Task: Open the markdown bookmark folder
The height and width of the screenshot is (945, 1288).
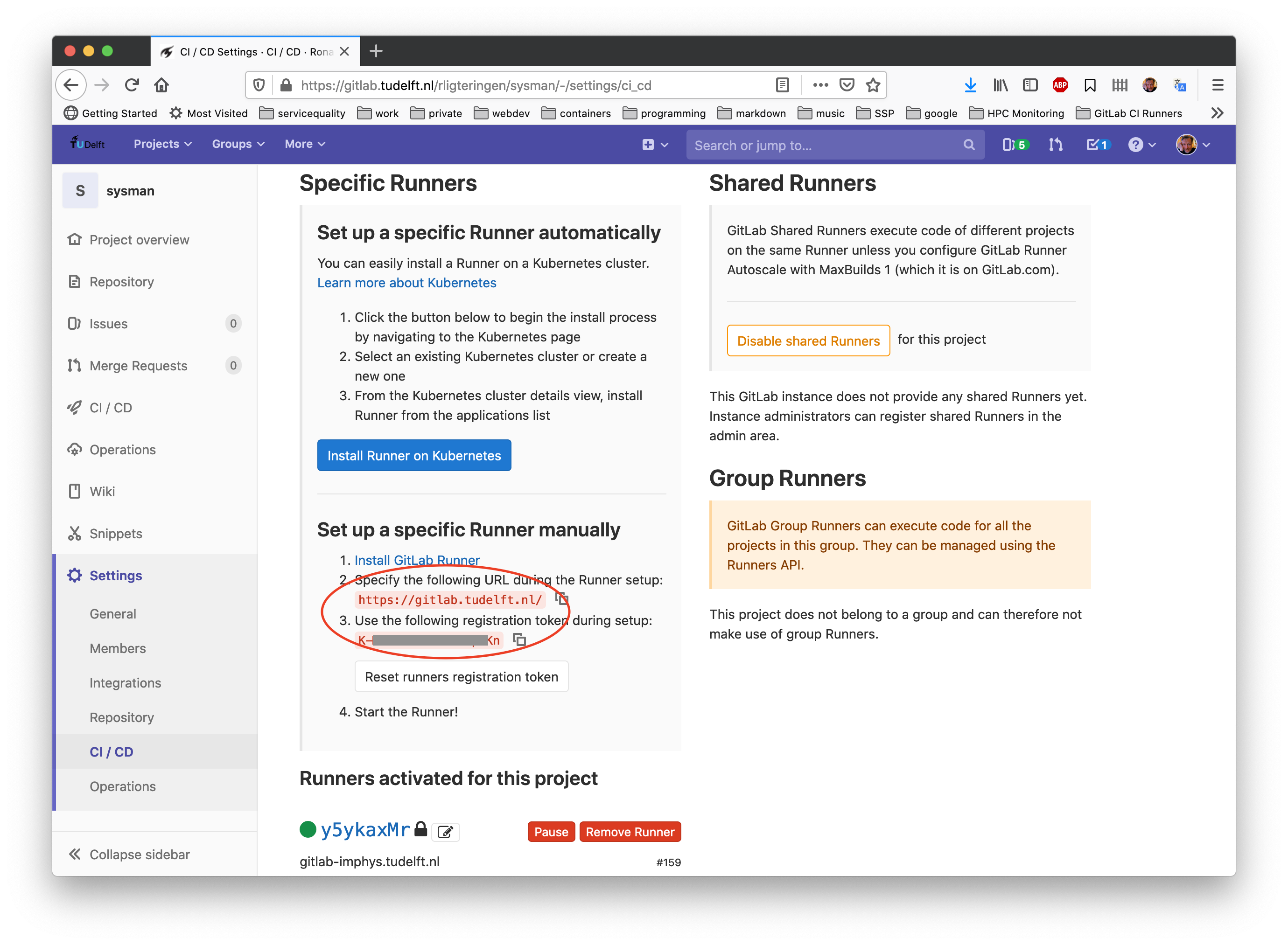Action: click(751, 113)
